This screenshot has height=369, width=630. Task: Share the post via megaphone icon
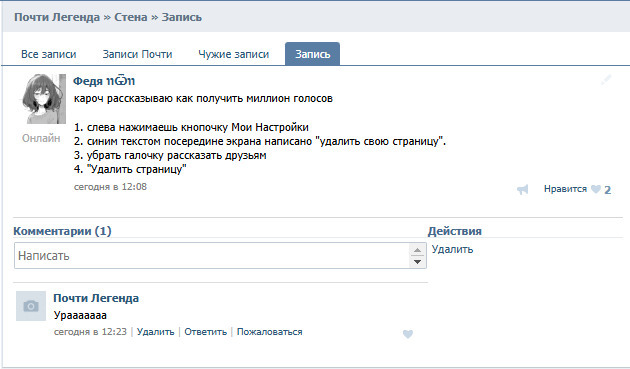(x=522, y=189)
